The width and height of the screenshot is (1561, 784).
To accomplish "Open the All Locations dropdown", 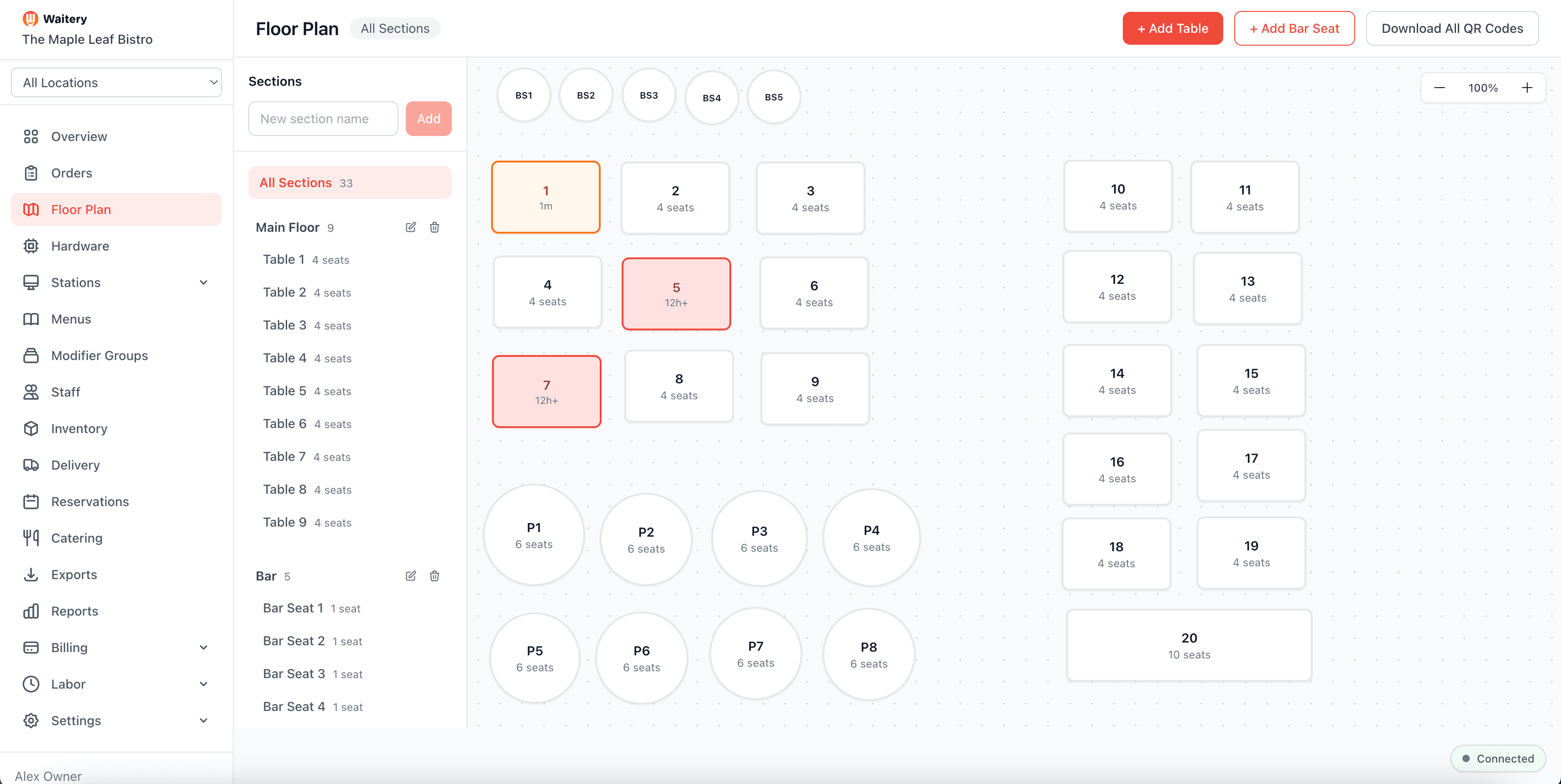I will coord(116,83).
